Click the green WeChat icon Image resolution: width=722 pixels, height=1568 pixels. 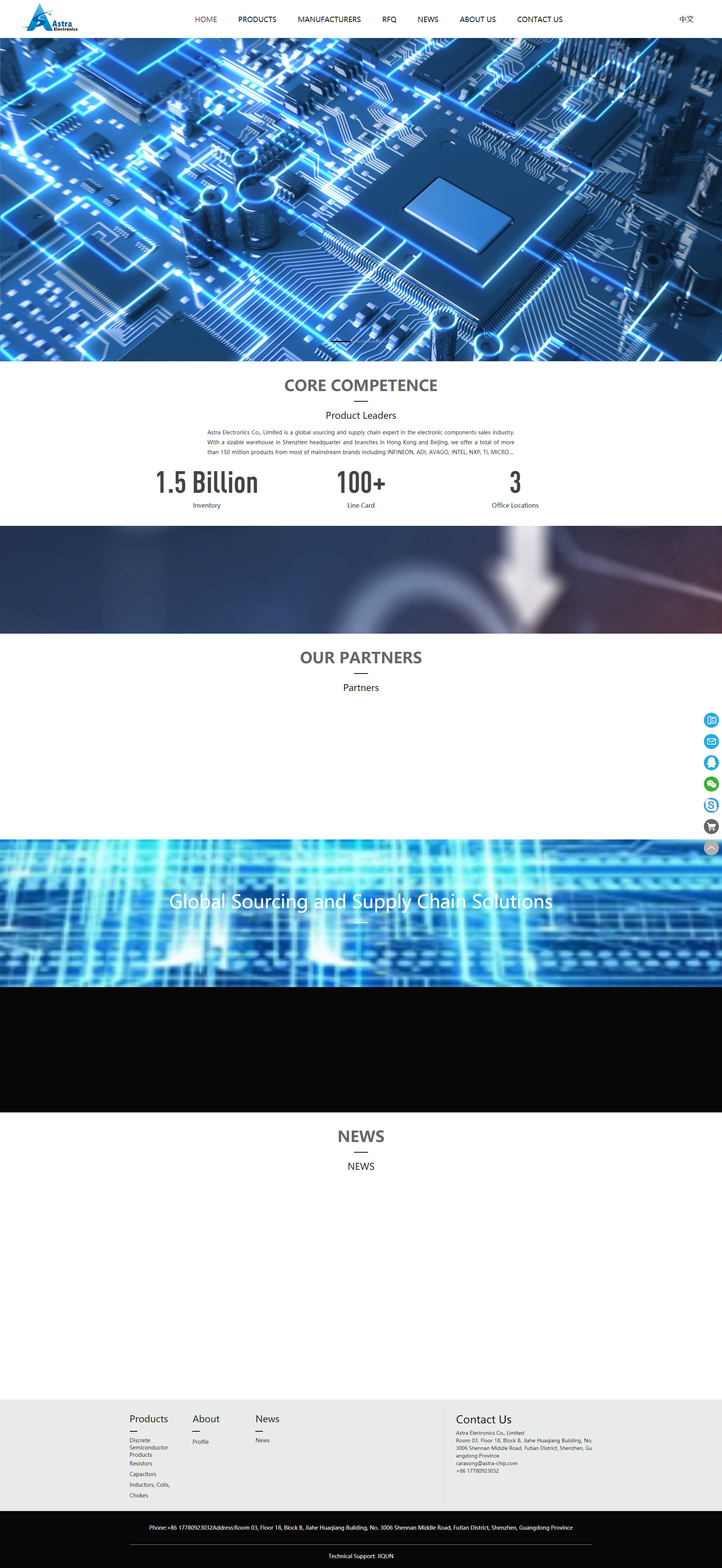pyautogui.click(x=711, y=784)
